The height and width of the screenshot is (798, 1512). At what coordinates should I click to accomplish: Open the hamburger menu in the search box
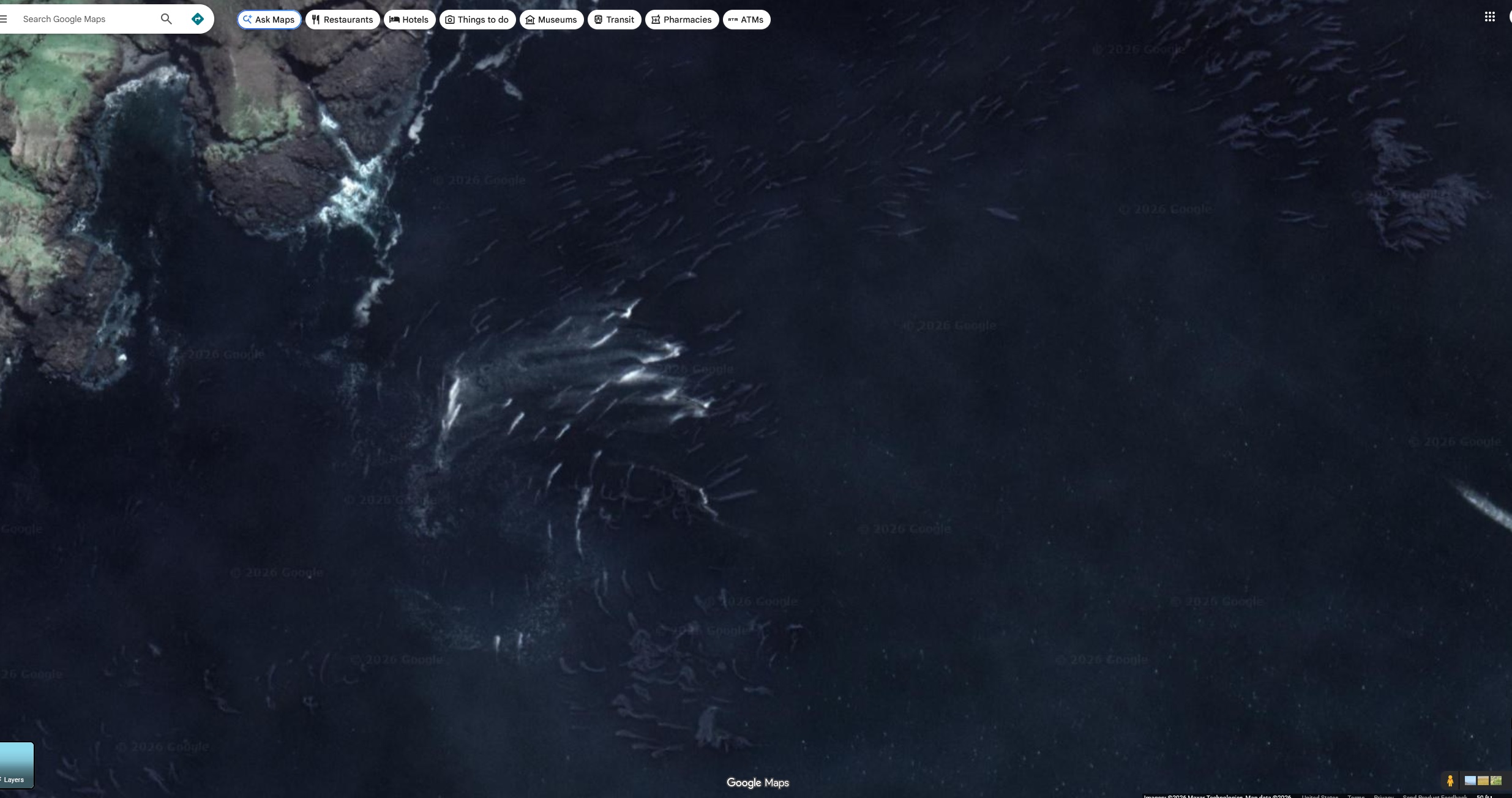tap(4, 19)
